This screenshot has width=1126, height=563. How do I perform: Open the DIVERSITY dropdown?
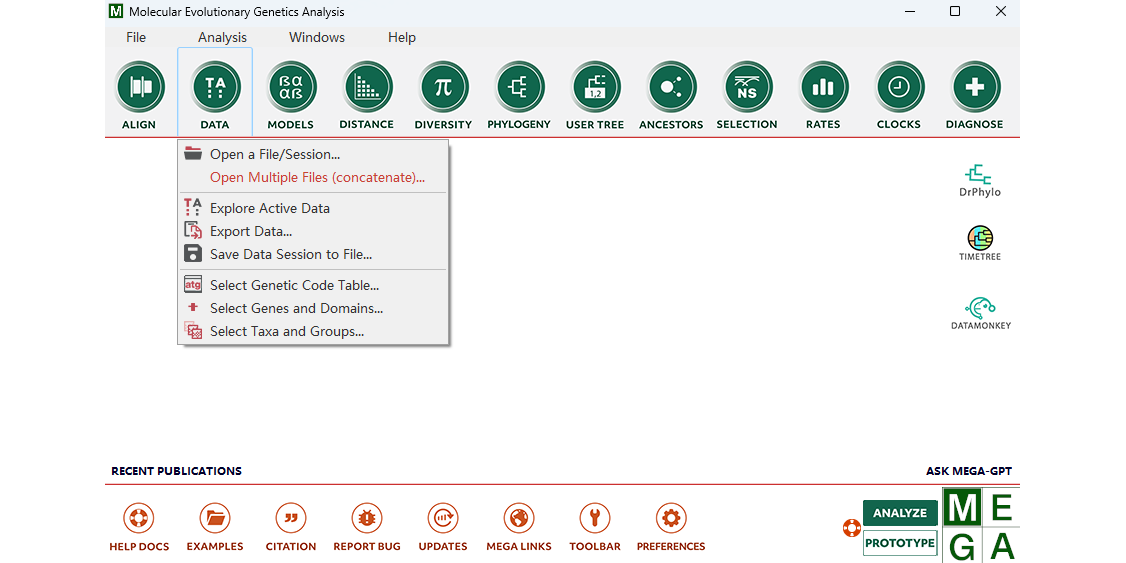click(x=443, y=88)
